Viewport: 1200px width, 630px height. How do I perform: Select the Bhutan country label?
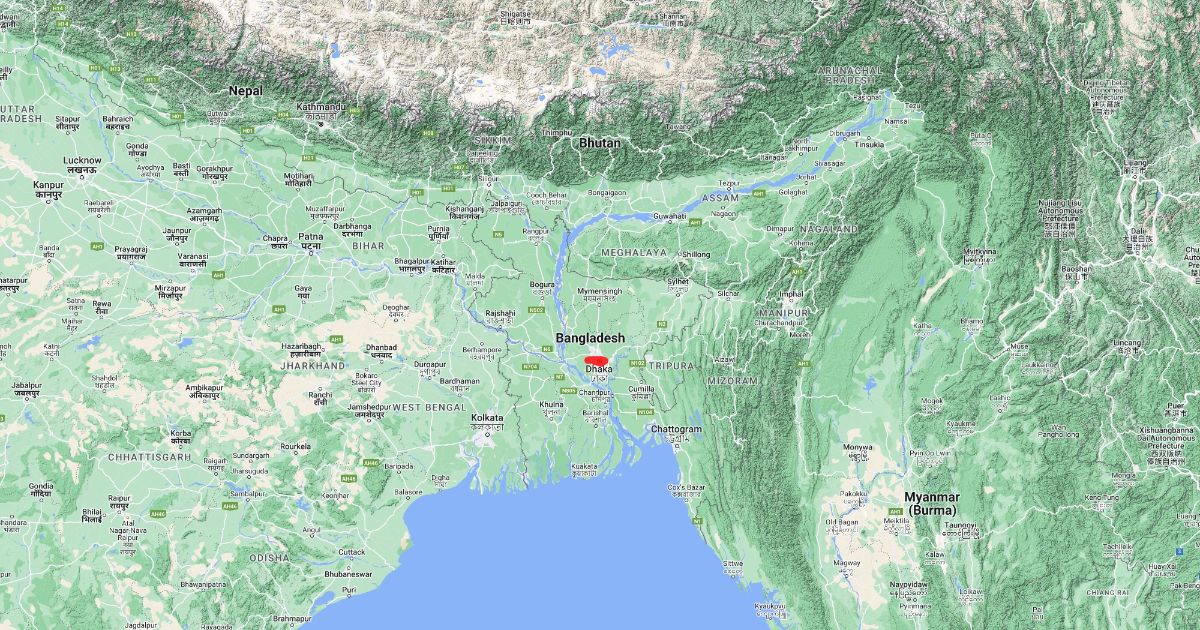(600, 143)
